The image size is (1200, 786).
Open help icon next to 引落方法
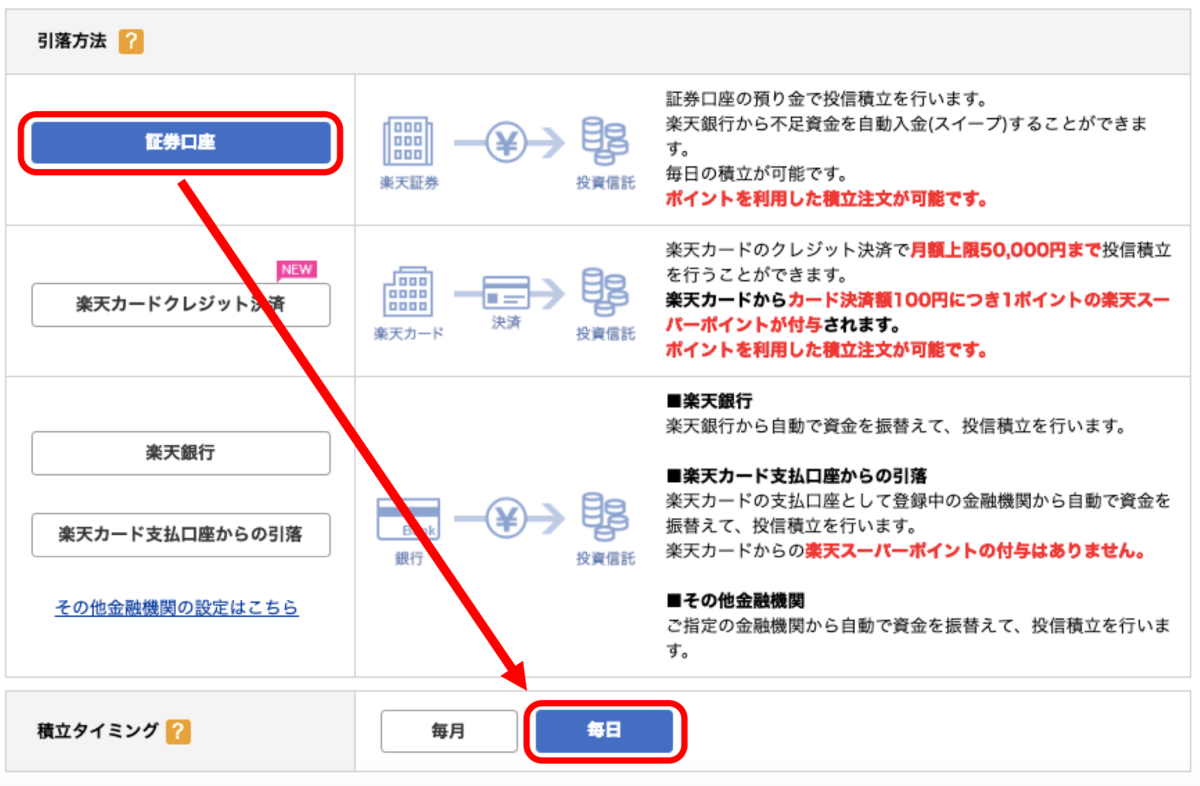[x=131, y=42]
